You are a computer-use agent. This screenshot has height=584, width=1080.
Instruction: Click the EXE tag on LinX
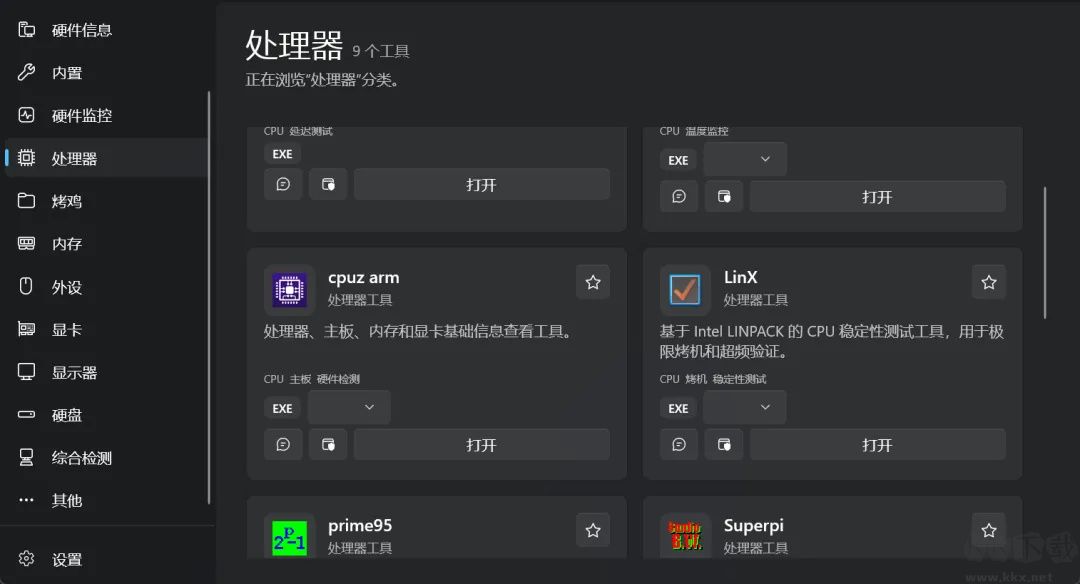678,408
